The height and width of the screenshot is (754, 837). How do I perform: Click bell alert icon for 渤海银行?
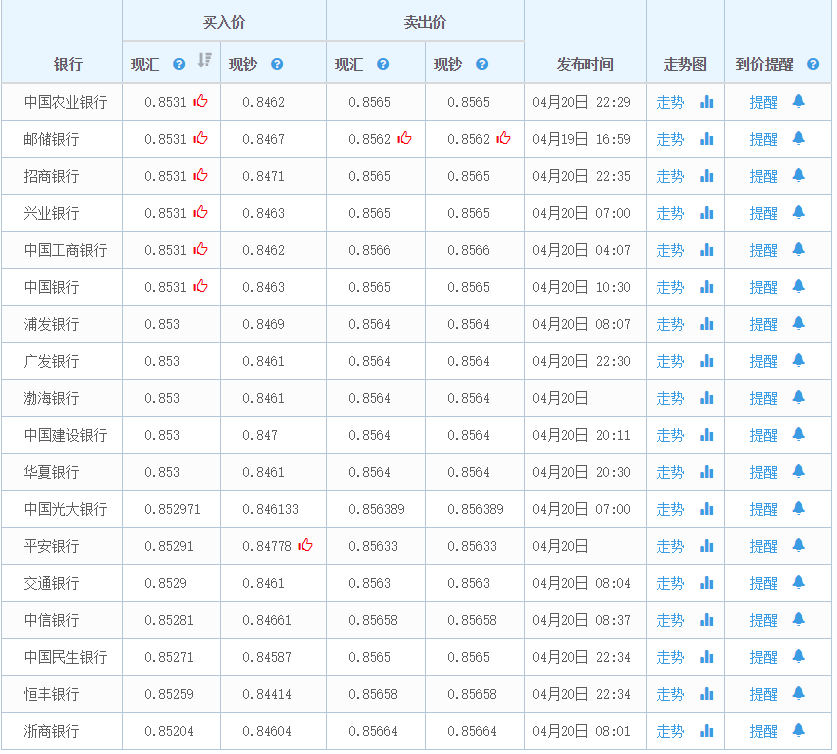click(x=799, y=397)
